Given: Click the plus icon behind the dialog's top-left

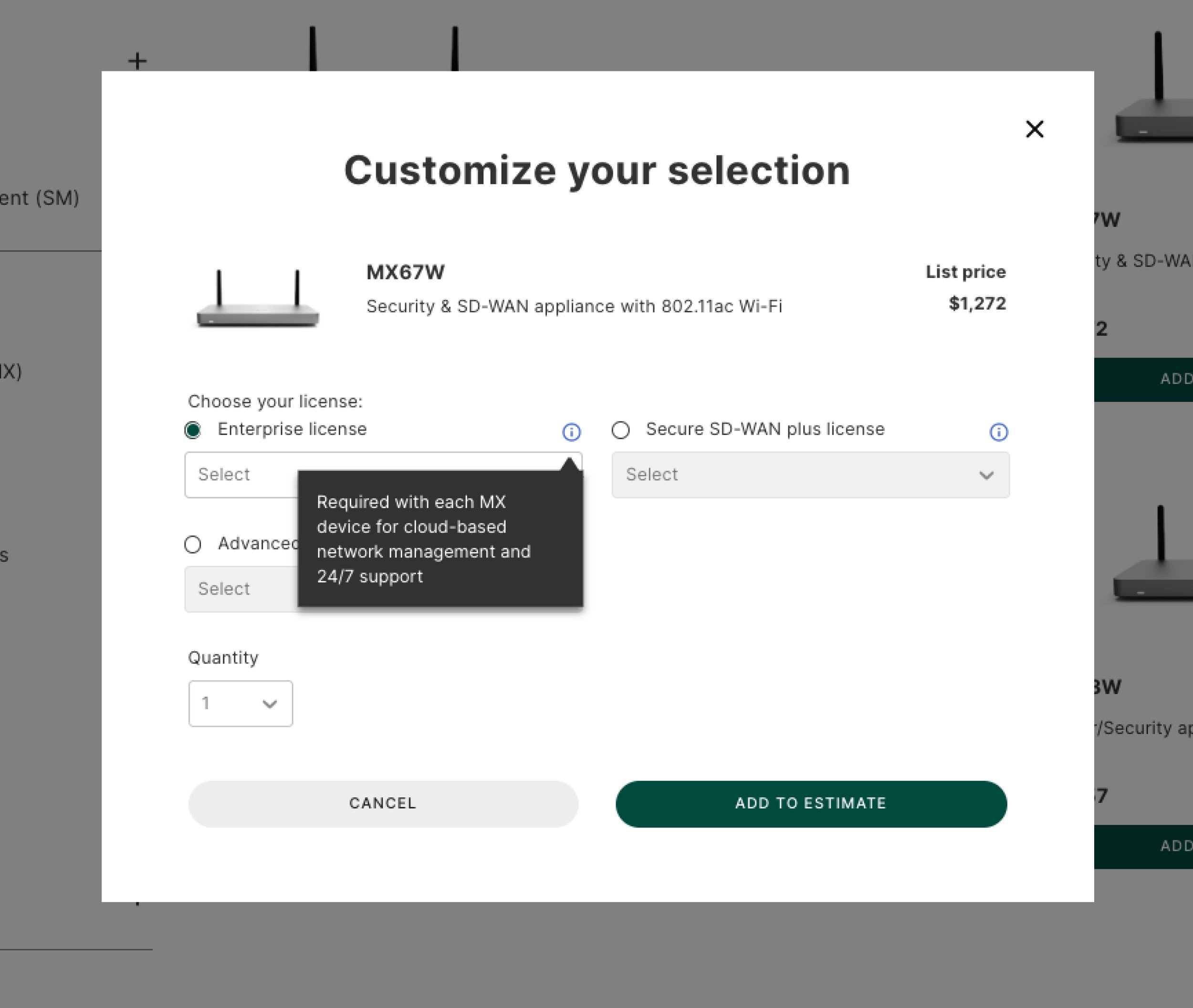Looking at the screenshot, I should pyautogui.click(x=137, y=61).
